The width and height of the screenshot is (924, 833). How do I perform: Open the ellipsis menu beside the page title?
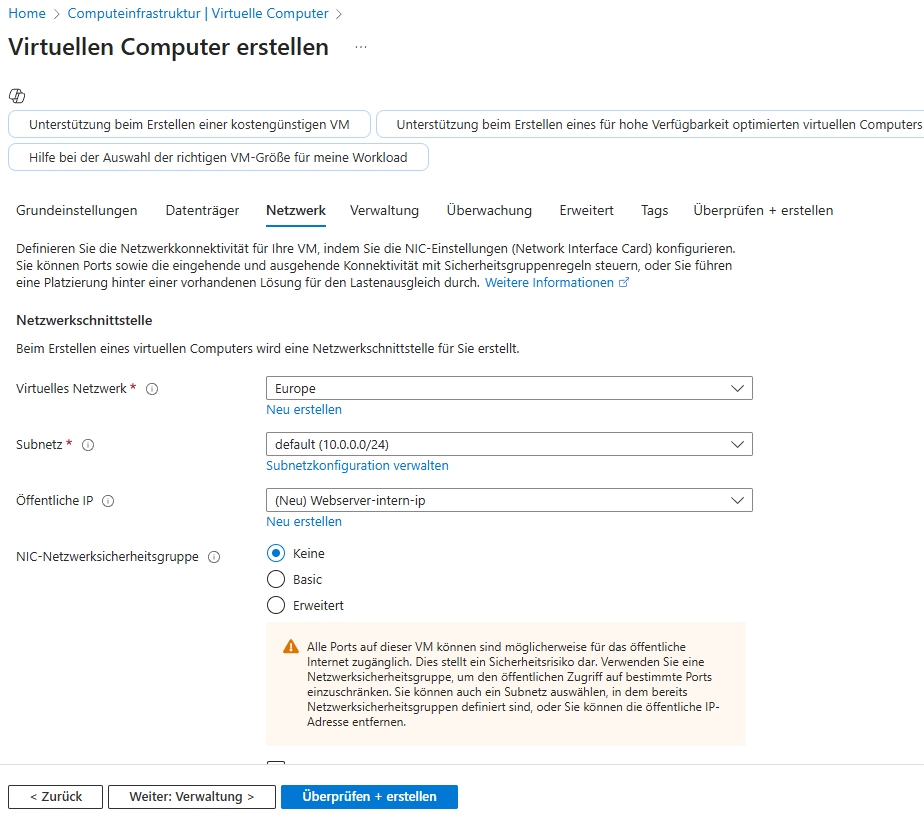tap(360, 47)
